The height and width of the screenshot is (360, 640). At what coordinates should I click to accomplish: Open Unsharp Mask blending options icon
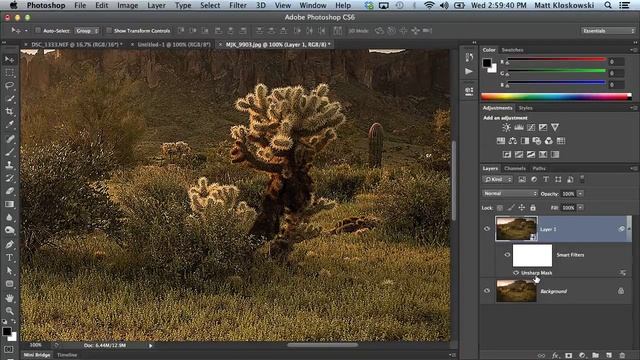[622, 273]
